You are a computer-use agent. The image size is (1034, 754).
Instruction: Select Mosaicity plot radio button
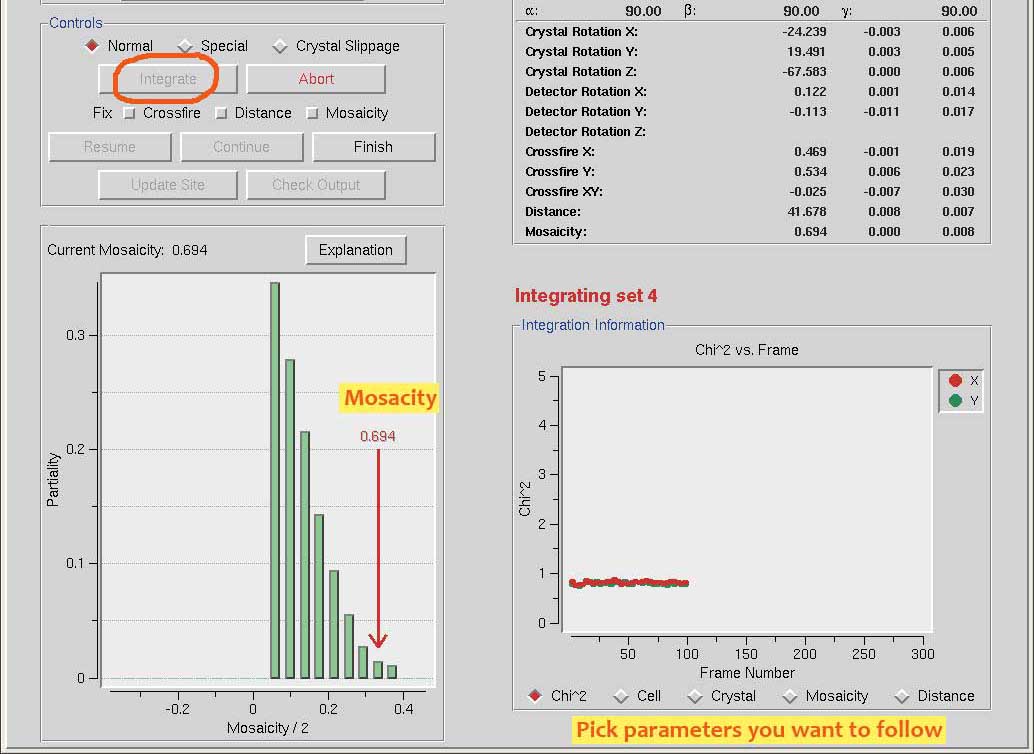pyautogui.click(x=790, y=696)
